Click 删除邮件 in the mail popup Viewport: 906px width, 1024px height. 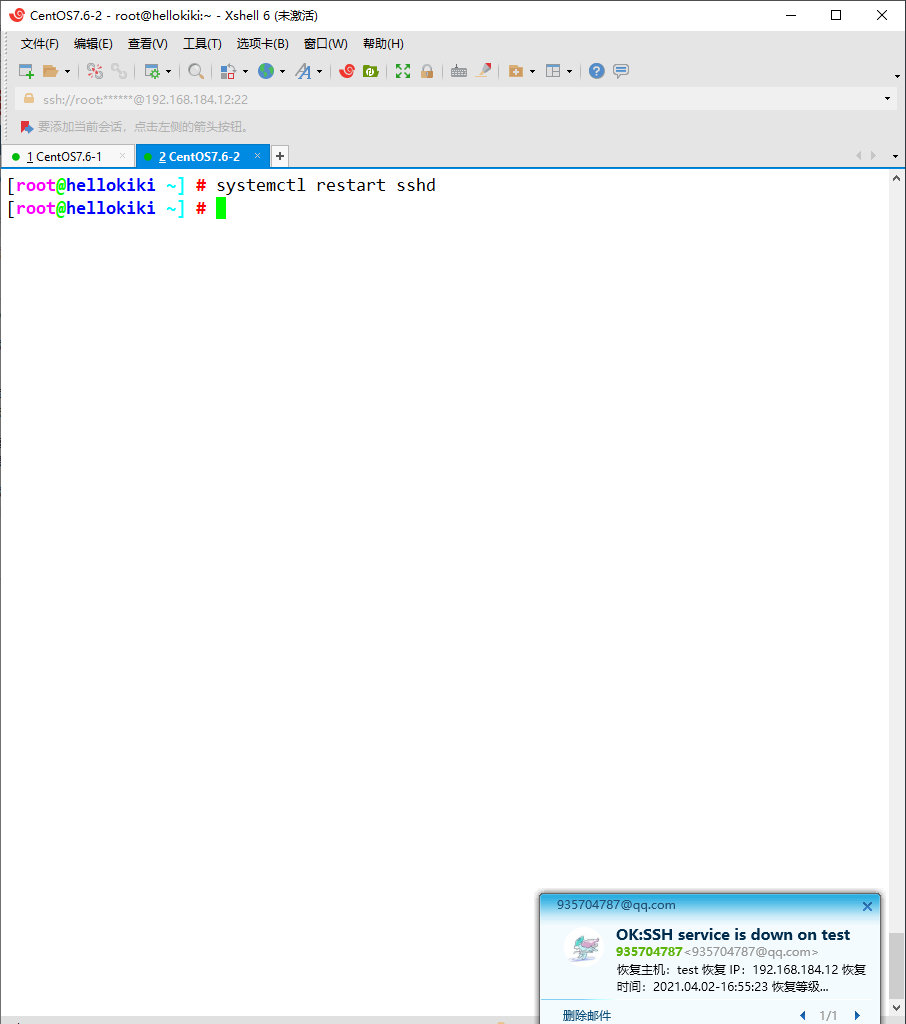coord(587,1016)
